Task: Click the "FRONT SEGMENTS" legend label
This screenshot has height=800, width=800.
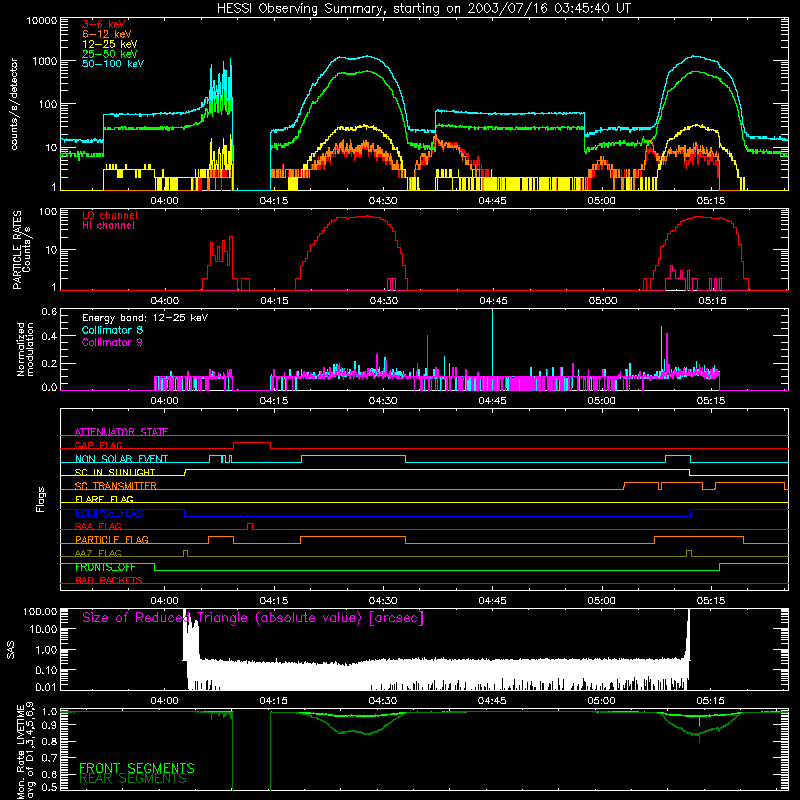Action: (x=137, y=768)
